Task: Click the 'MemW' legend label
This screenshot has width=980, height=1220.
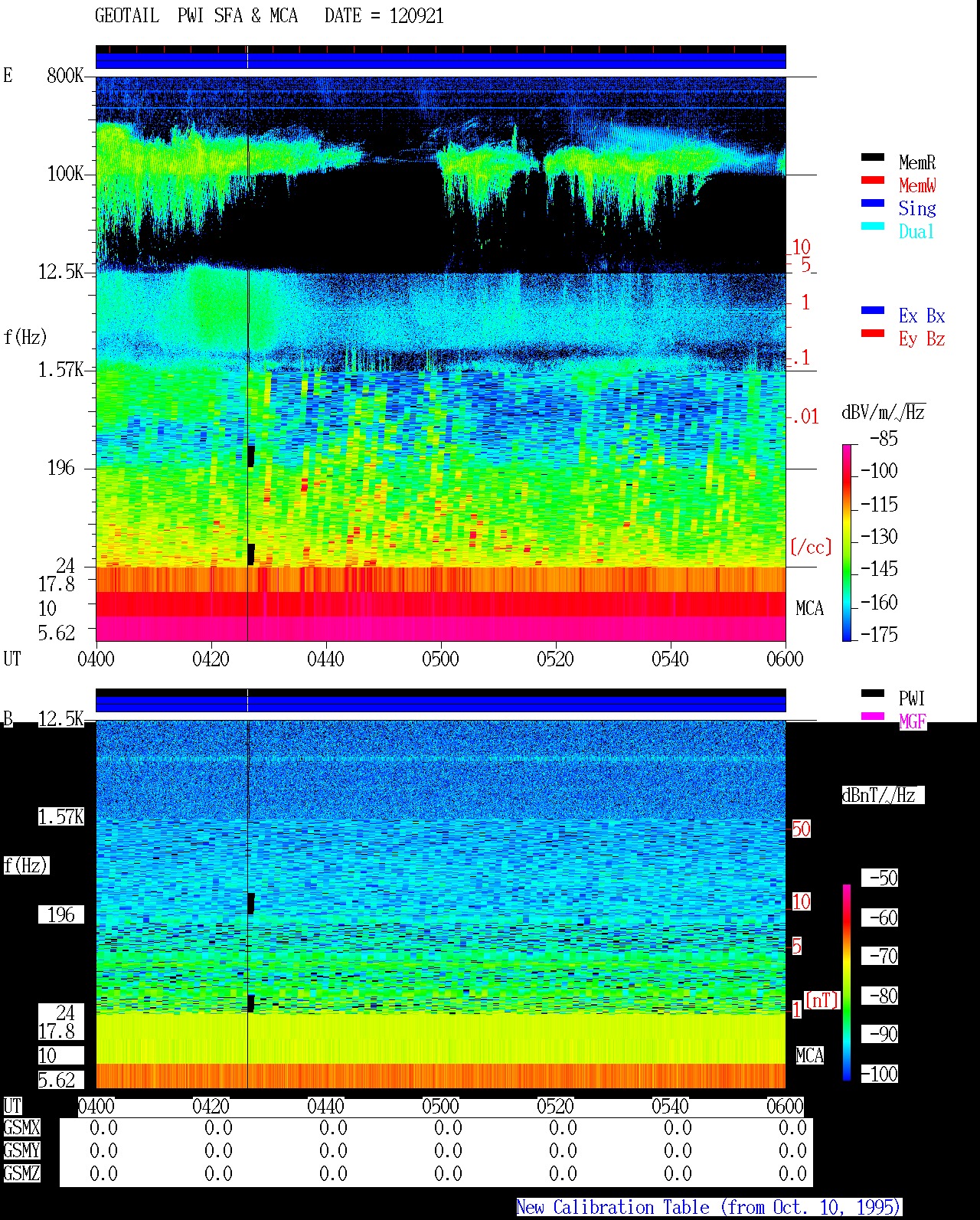Action: (x=917, y=185)
